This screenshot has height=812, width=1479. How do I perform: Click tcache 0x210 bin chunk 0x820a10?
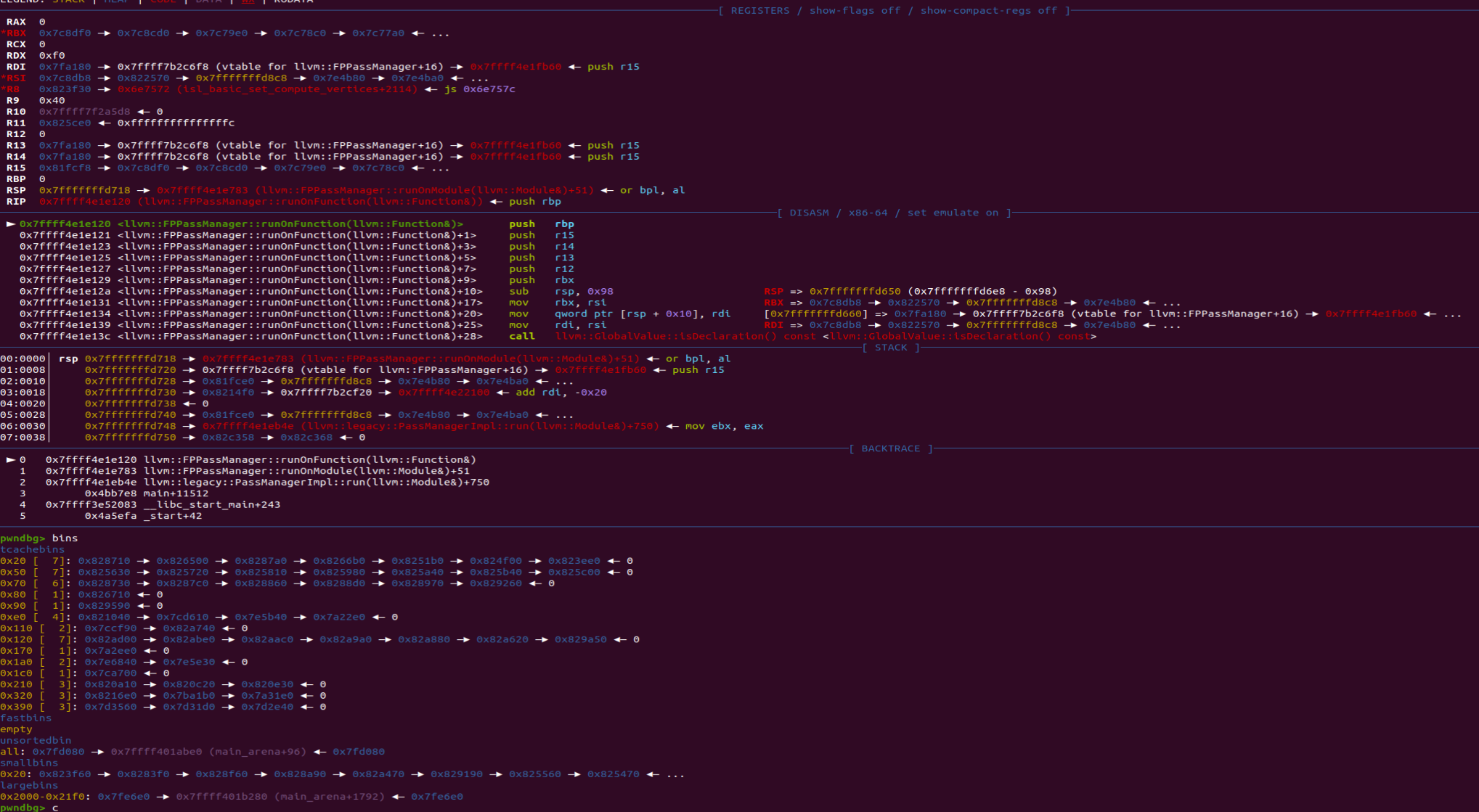[x=111, y=685]
